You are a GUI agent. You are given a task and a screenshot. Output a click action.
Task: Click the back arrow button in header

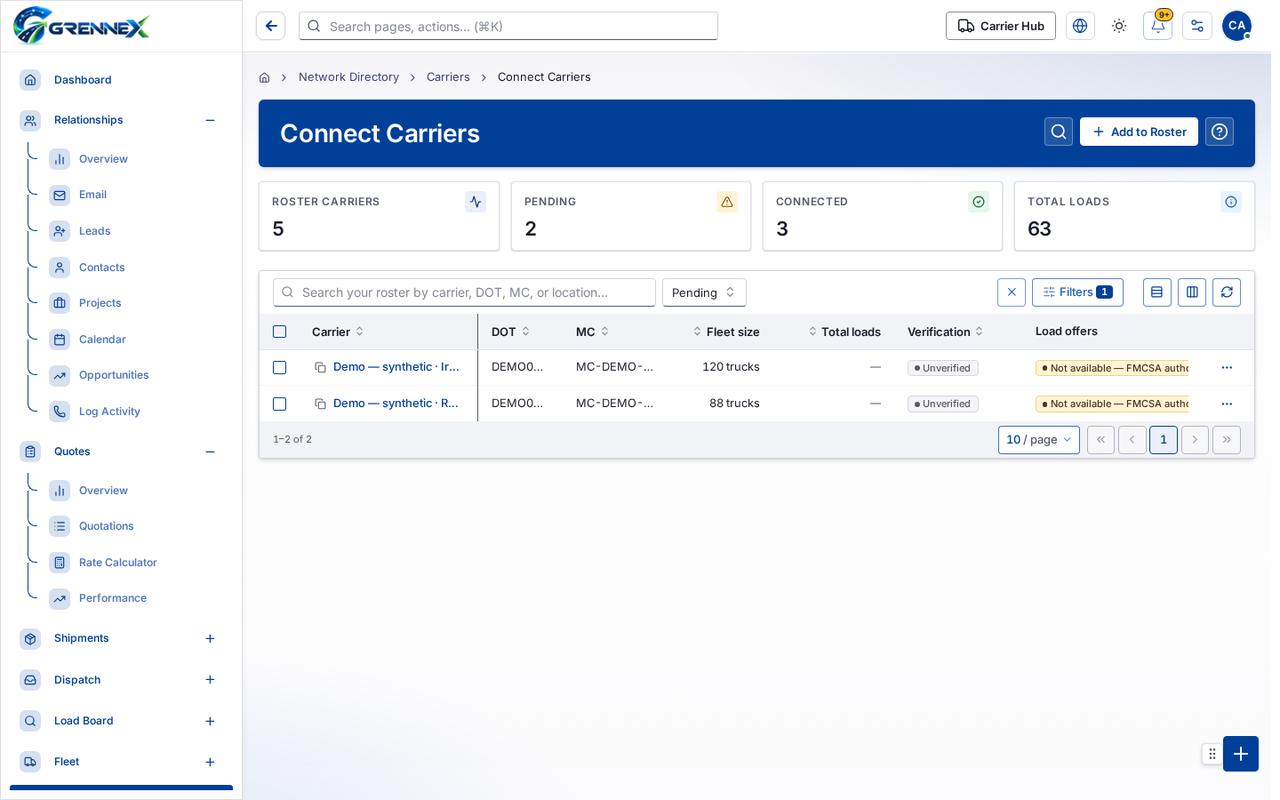pyautogui.click(x=271, y=26)
